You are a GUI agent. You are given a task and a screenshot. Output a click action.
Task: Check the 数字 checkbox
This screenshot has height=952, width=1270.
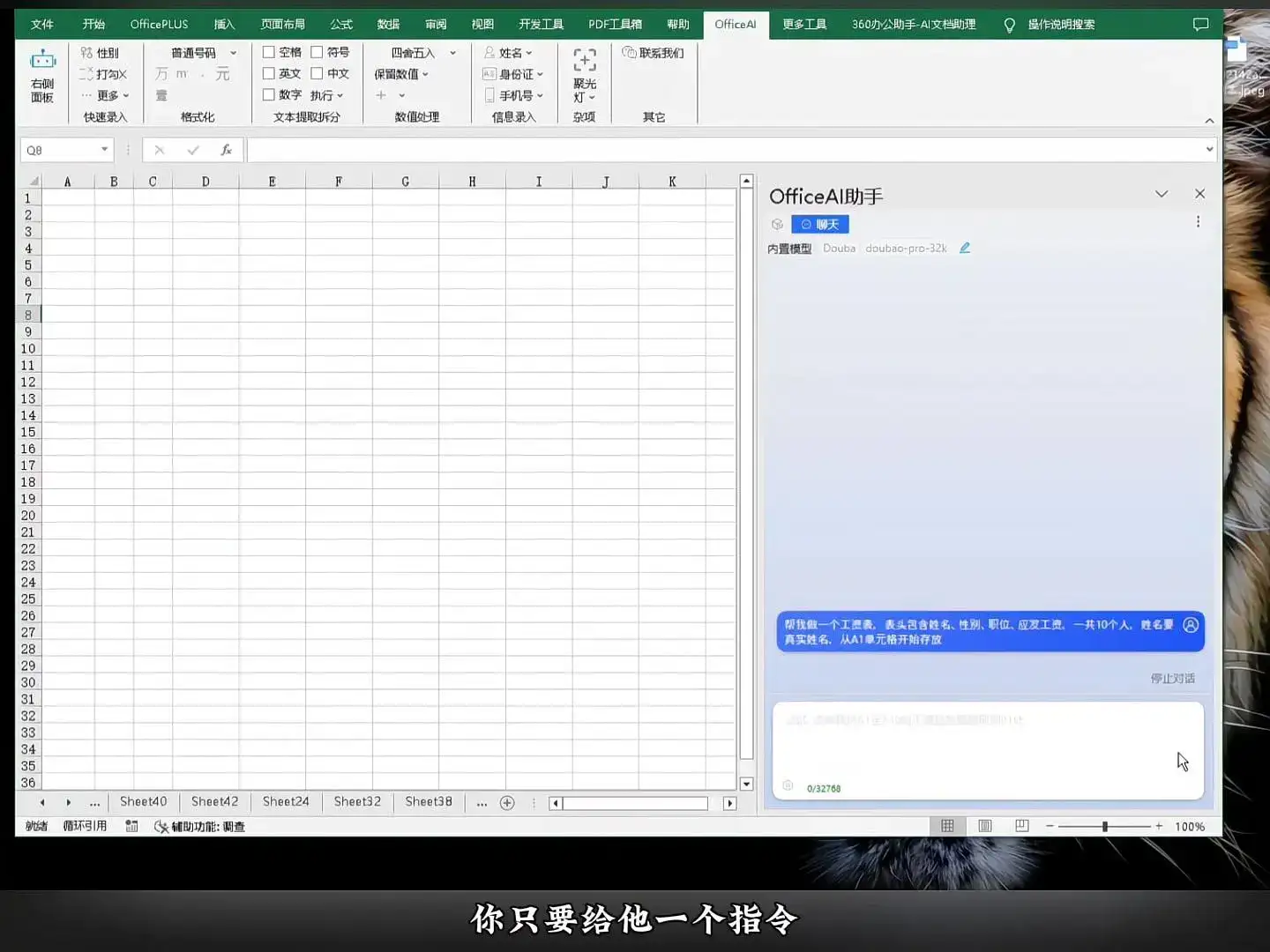[269, 95]
